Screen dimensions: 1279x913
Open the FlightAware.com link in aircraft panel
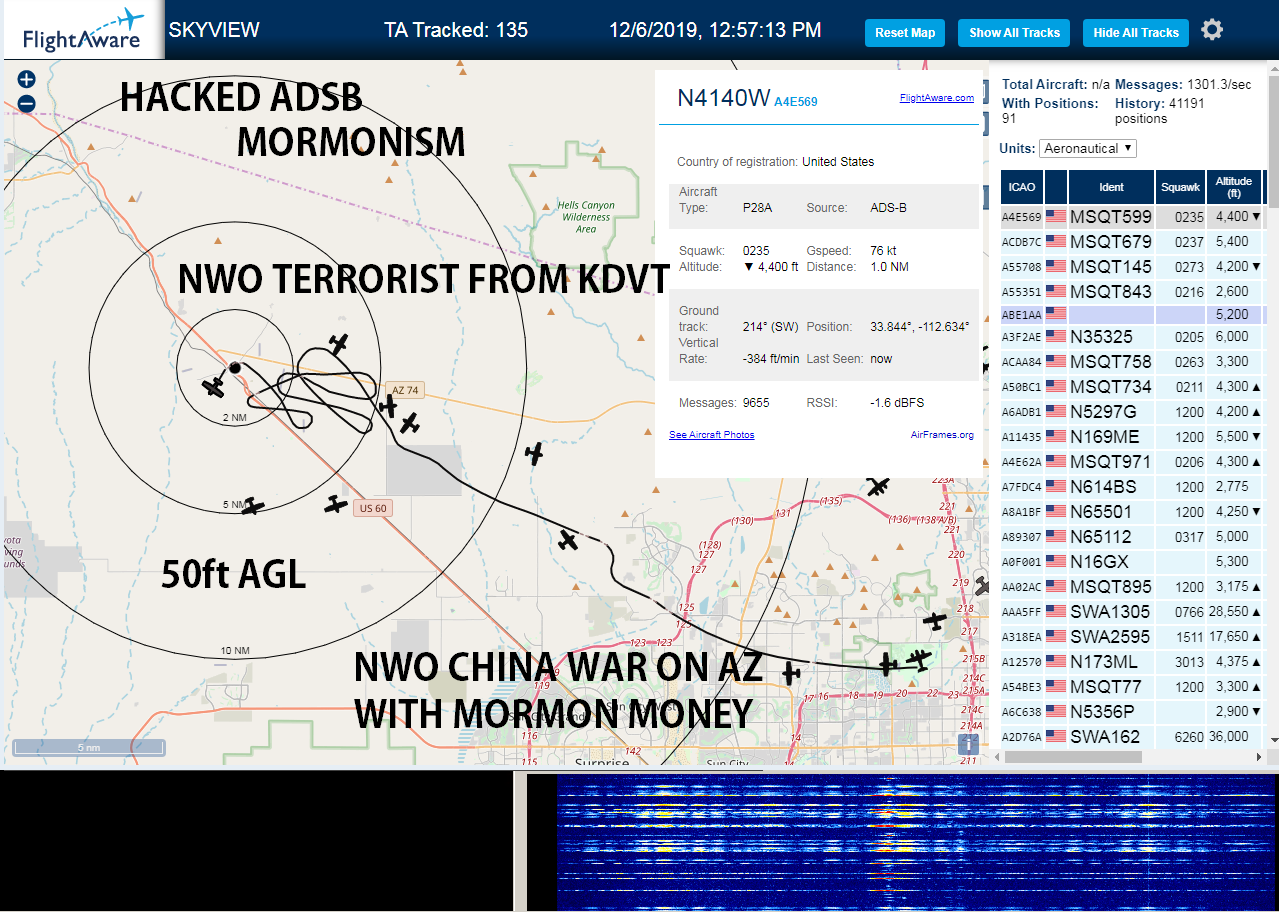pos(937,98)
